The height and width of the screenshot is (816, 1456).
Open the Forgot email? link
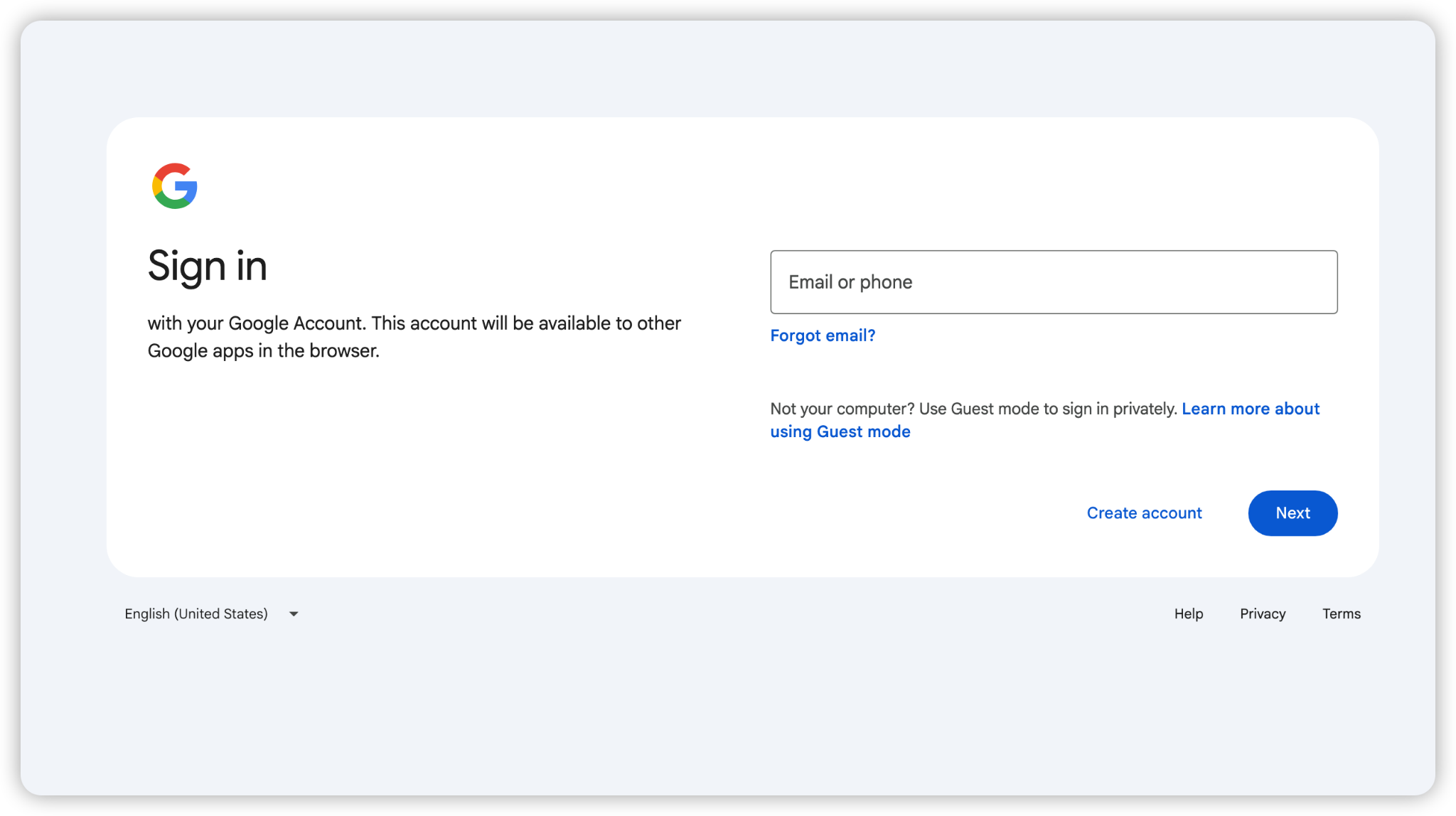coord(823,335)
